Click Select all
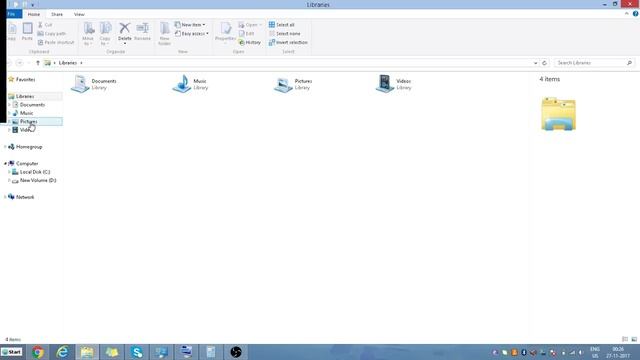The height and width of the screenshot is (360, 640). [282, 25]
